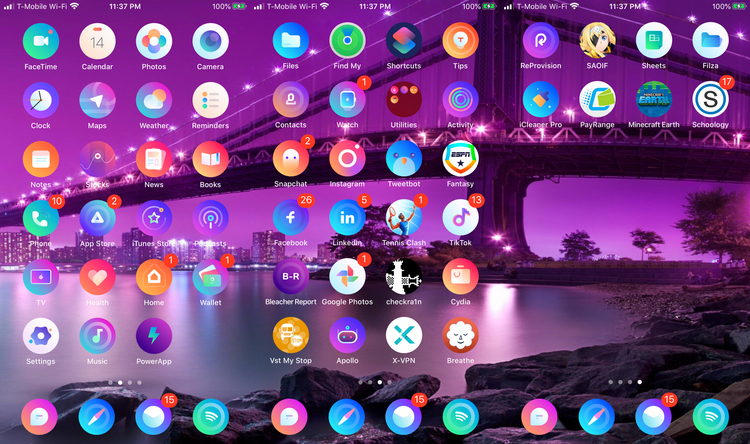Open the Sheets app

tap(654, 41)
